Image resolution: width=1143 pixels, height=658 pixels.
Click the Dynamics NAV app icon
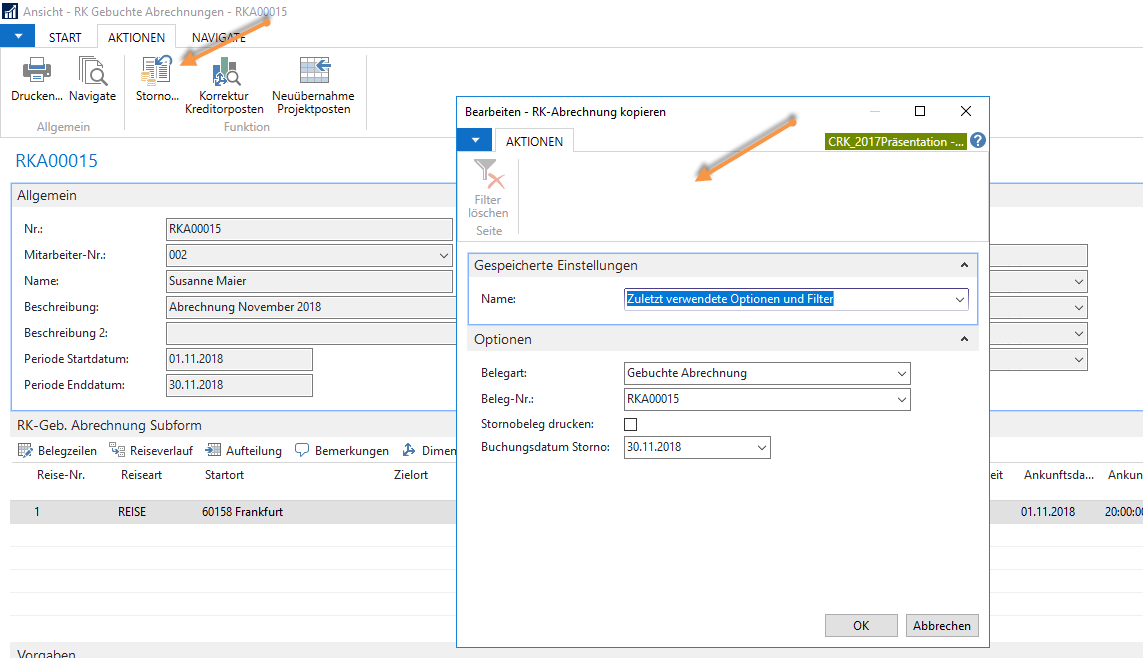click(10, 11)
